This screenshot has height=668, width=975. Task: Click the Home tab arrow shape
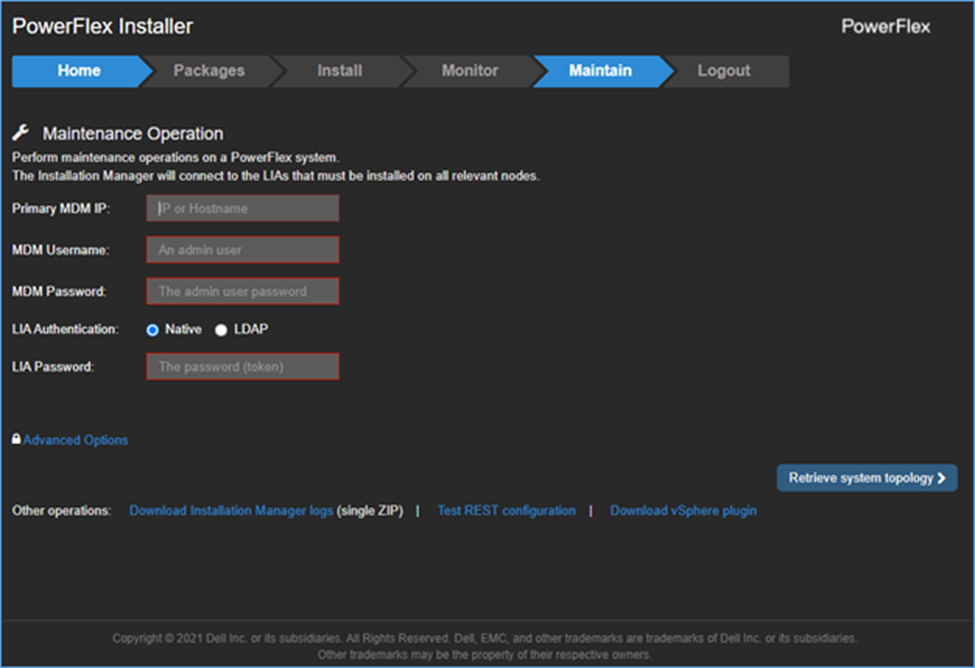(78, 71)
